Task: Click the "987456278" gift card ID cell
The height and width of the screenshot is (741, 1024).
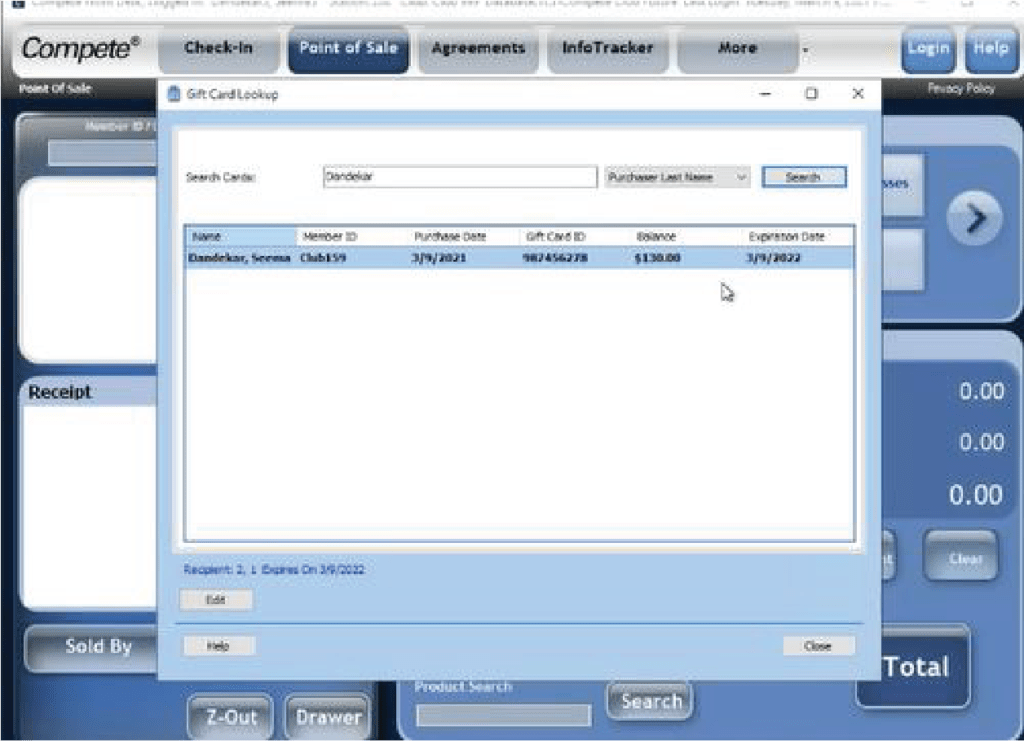Action: click(x=555, y=258)
